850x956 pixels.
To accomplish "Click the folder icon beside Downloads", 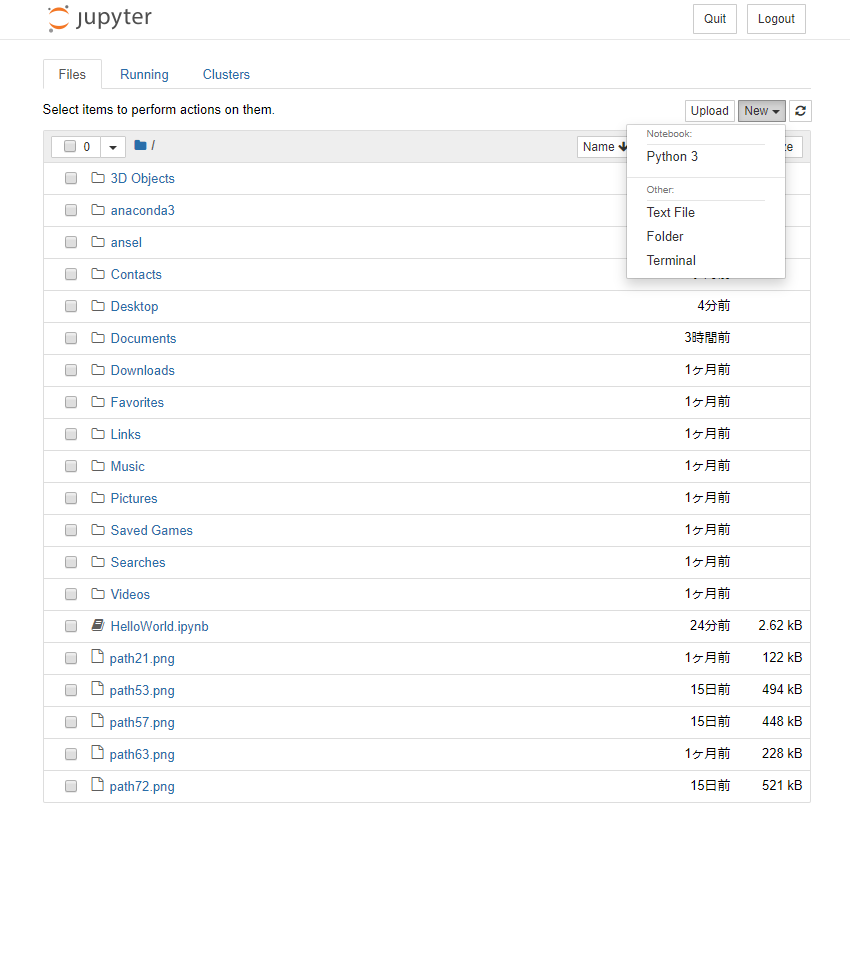I will [98, 370].
